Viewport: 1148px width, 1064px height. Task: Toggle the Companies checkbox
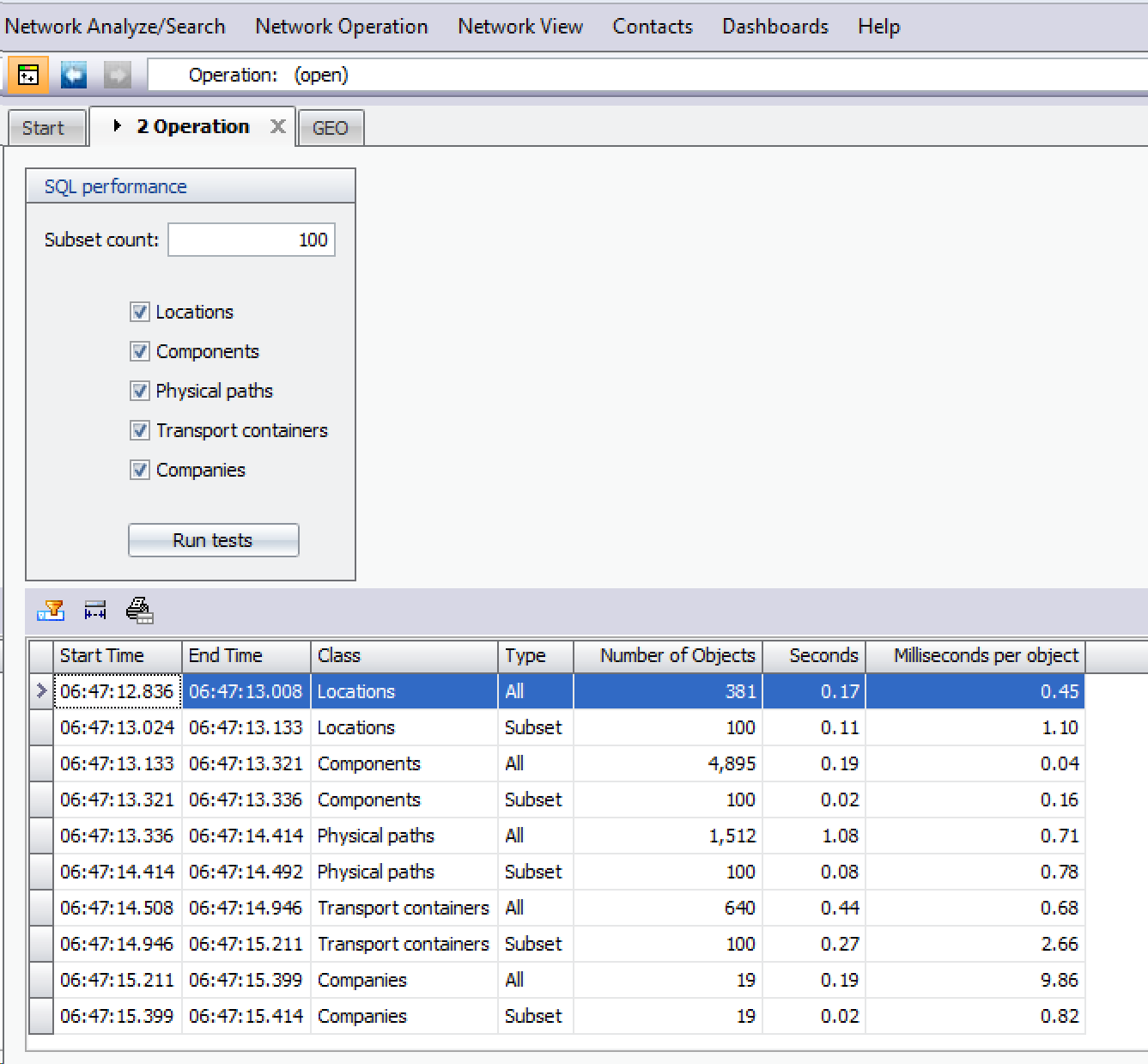coord(140,470)
